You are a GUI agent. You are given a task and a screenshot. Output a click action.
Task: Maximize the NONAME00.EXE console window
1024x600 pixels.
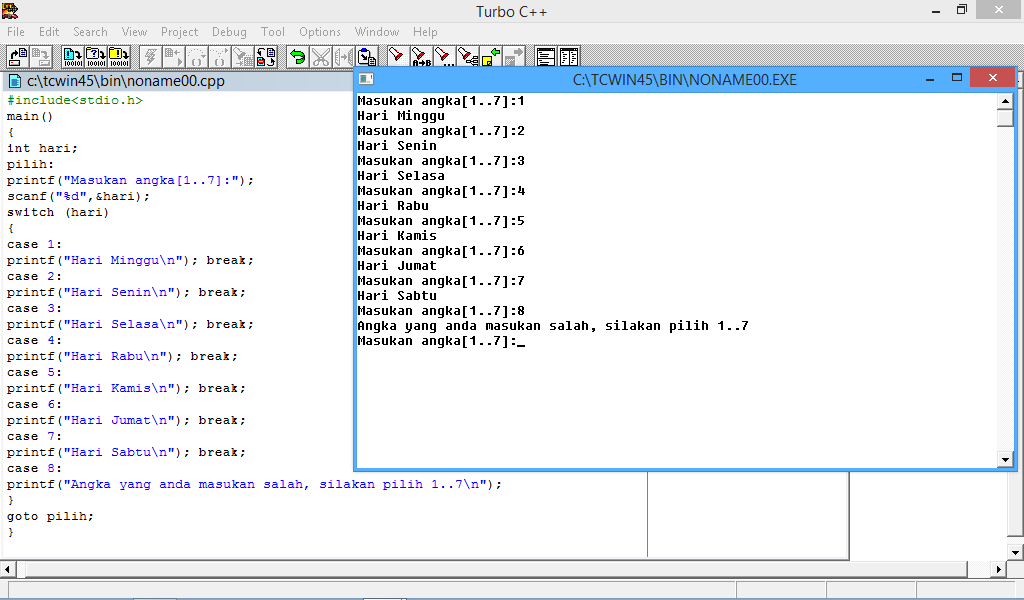[957, 78]
